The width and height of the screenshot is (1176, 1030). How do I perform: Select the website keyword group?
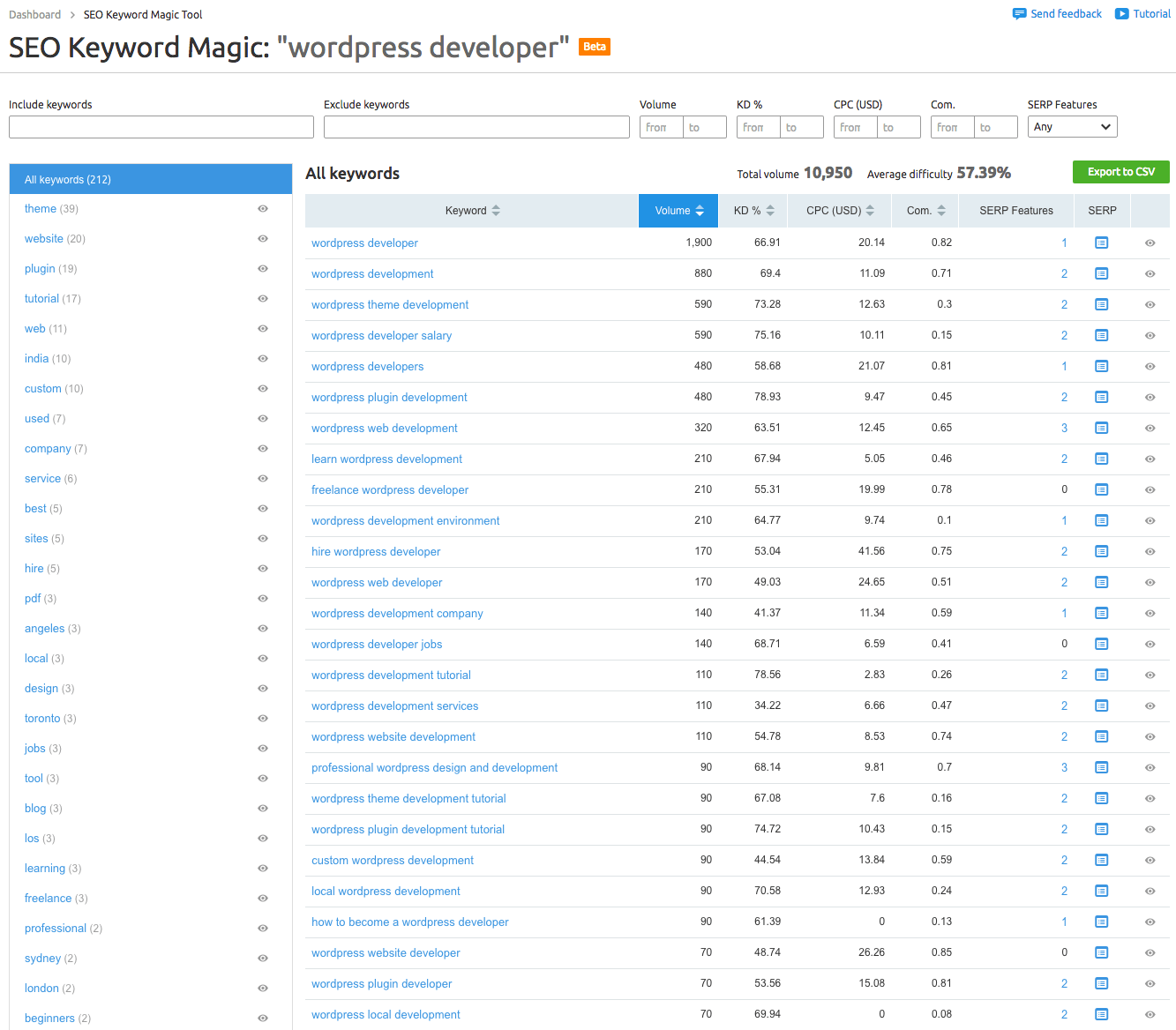[x=44, y=239]
